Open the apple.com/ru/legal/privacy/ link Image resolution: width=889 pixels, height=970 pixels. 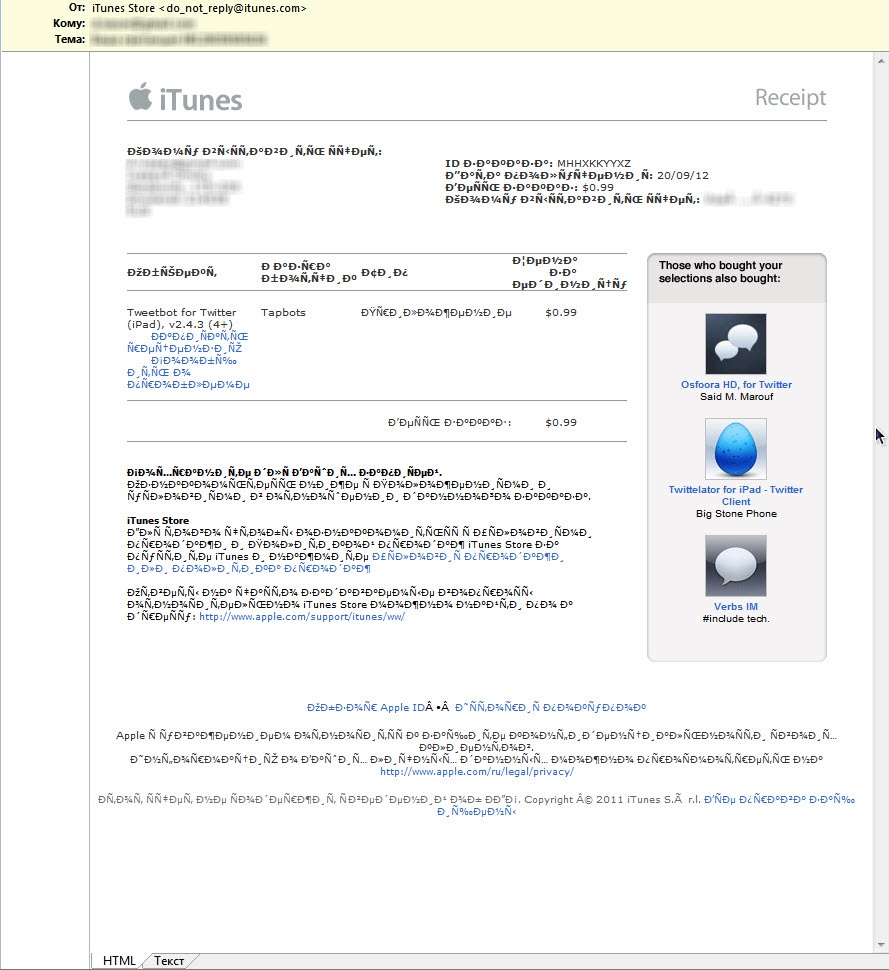click(x=477, y=771)
